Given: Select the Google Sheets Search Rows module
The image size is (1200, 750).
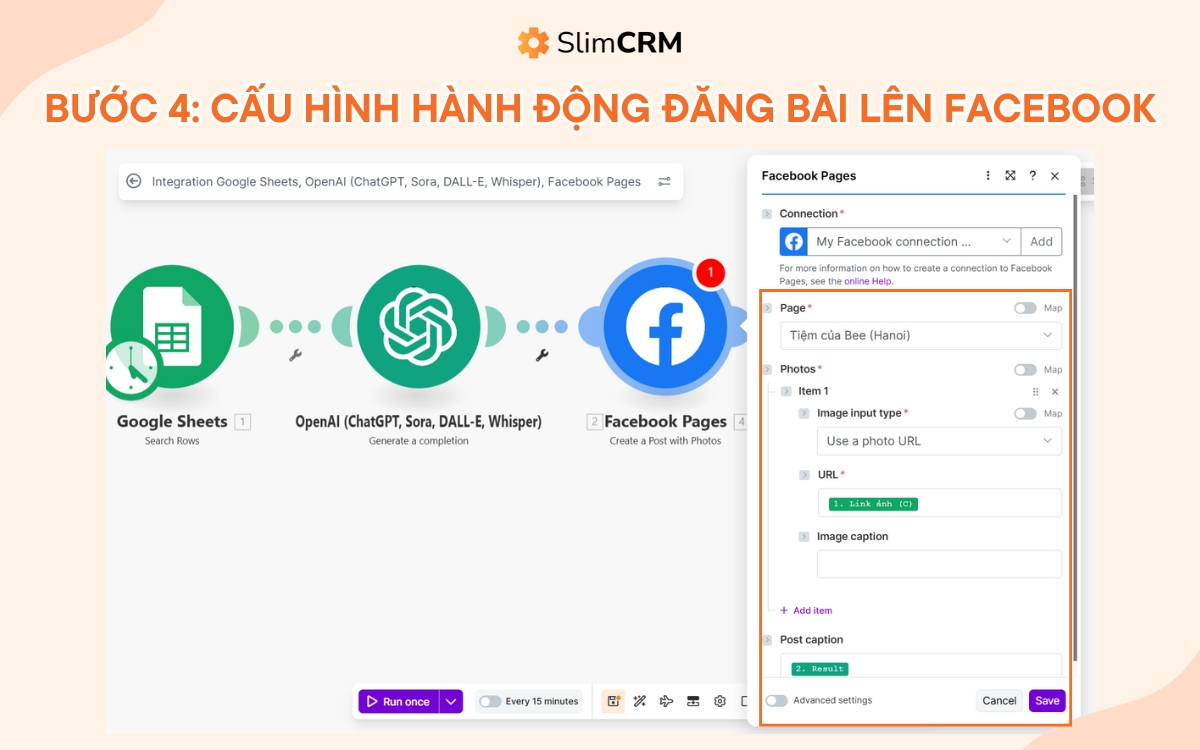Looking at the screenshot, I should point(172,325).
